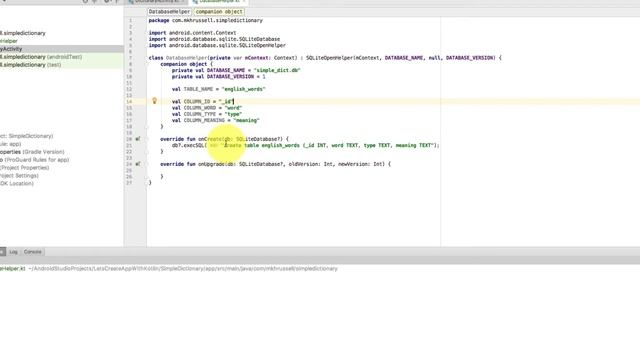640x360 pixels.
Task: Click the override gutter icon beside onUpgrade
Action: (x=138, y=164)
